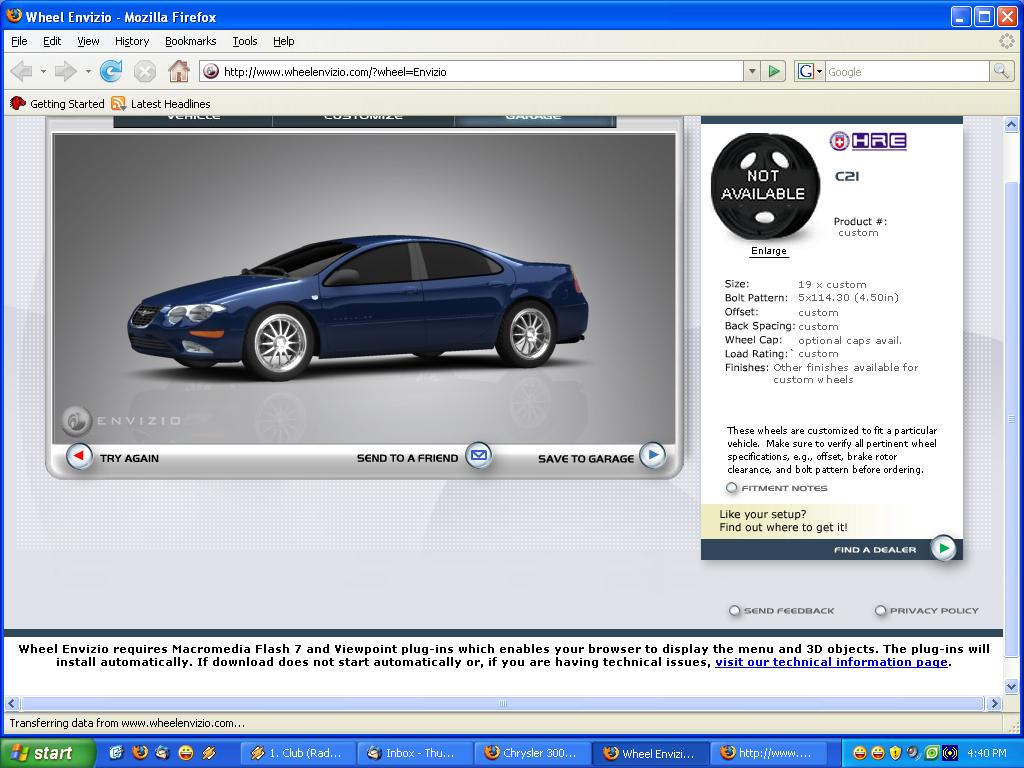Click the Save to Garage label
This screenshot has height=768, width=1024.
(x=586, y=458)
